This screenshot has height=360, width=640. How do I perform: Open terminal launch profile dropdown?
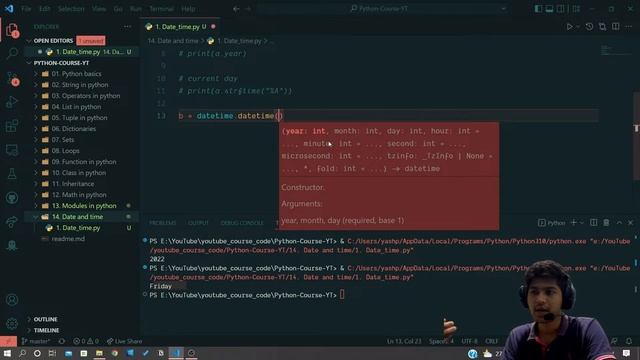point(582,222)
